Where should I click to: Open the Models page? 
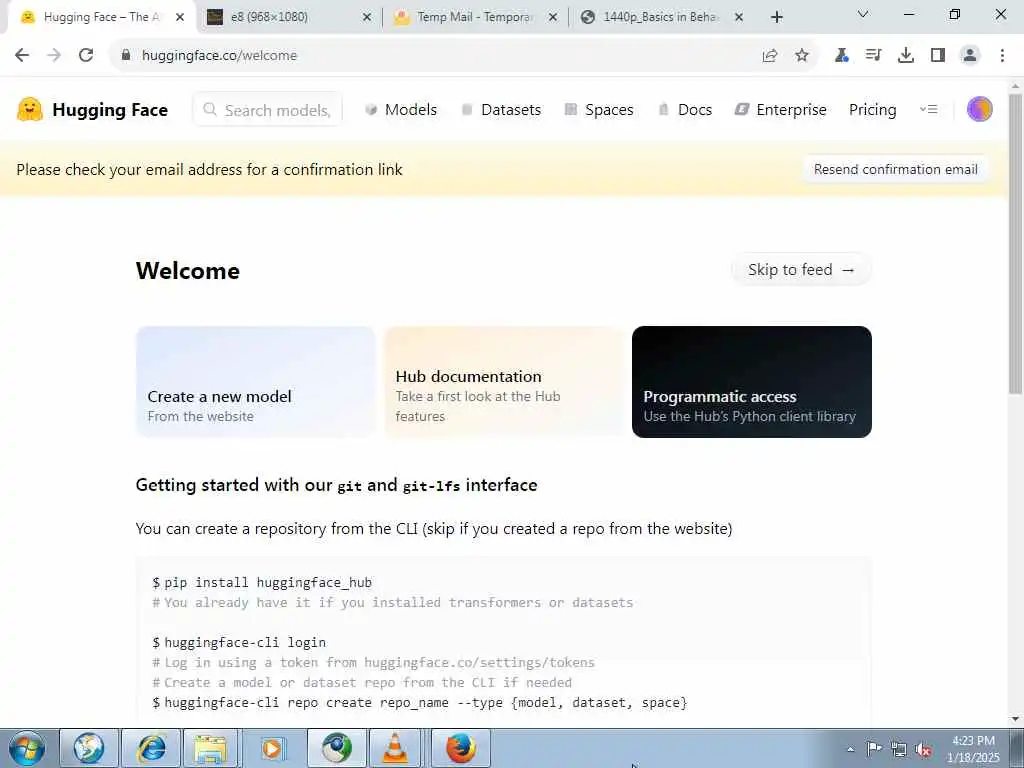click(401, 110)
